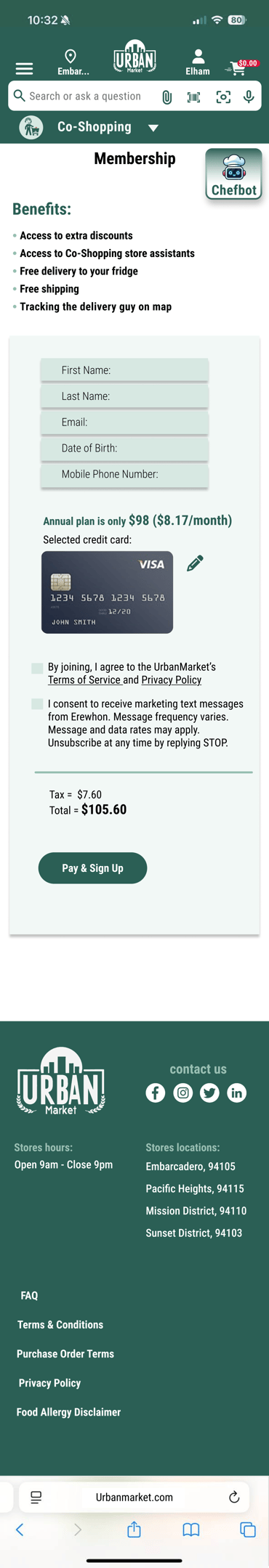Click the Email input field
The width and height of the screenshot is (269, 1568).
pyautogui.click(x=124, y=422)
